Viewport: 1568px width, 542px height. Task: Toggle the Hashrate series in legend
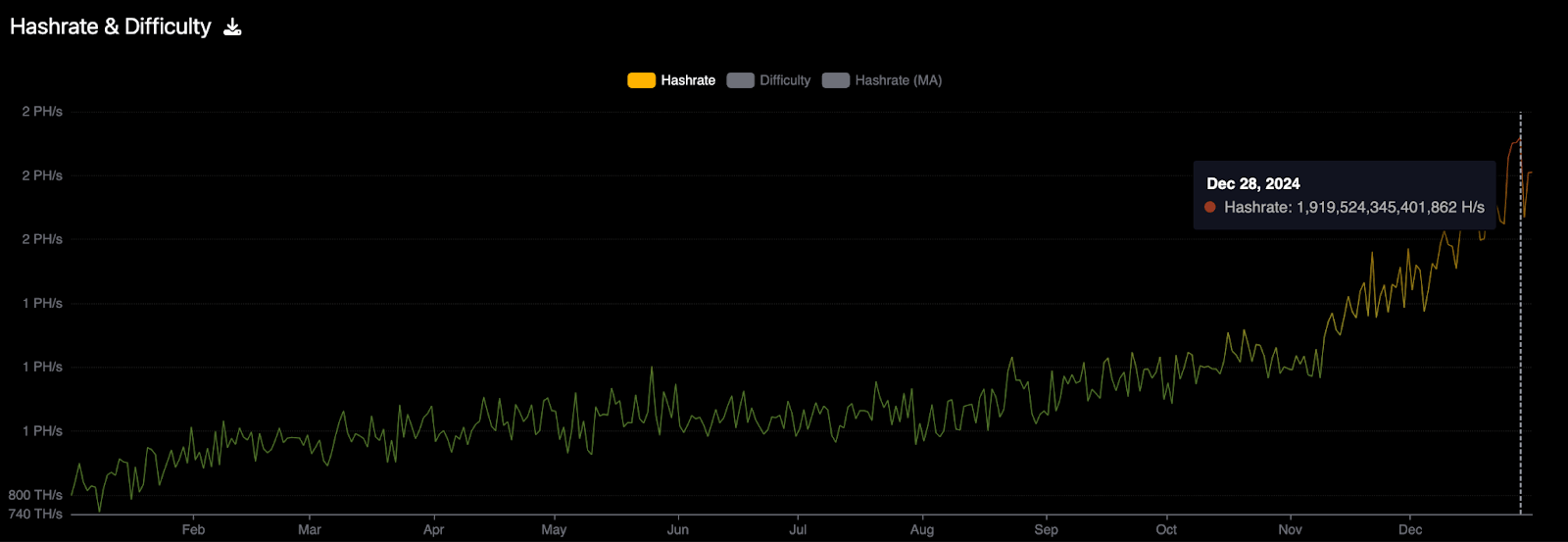tap(671, 80)
